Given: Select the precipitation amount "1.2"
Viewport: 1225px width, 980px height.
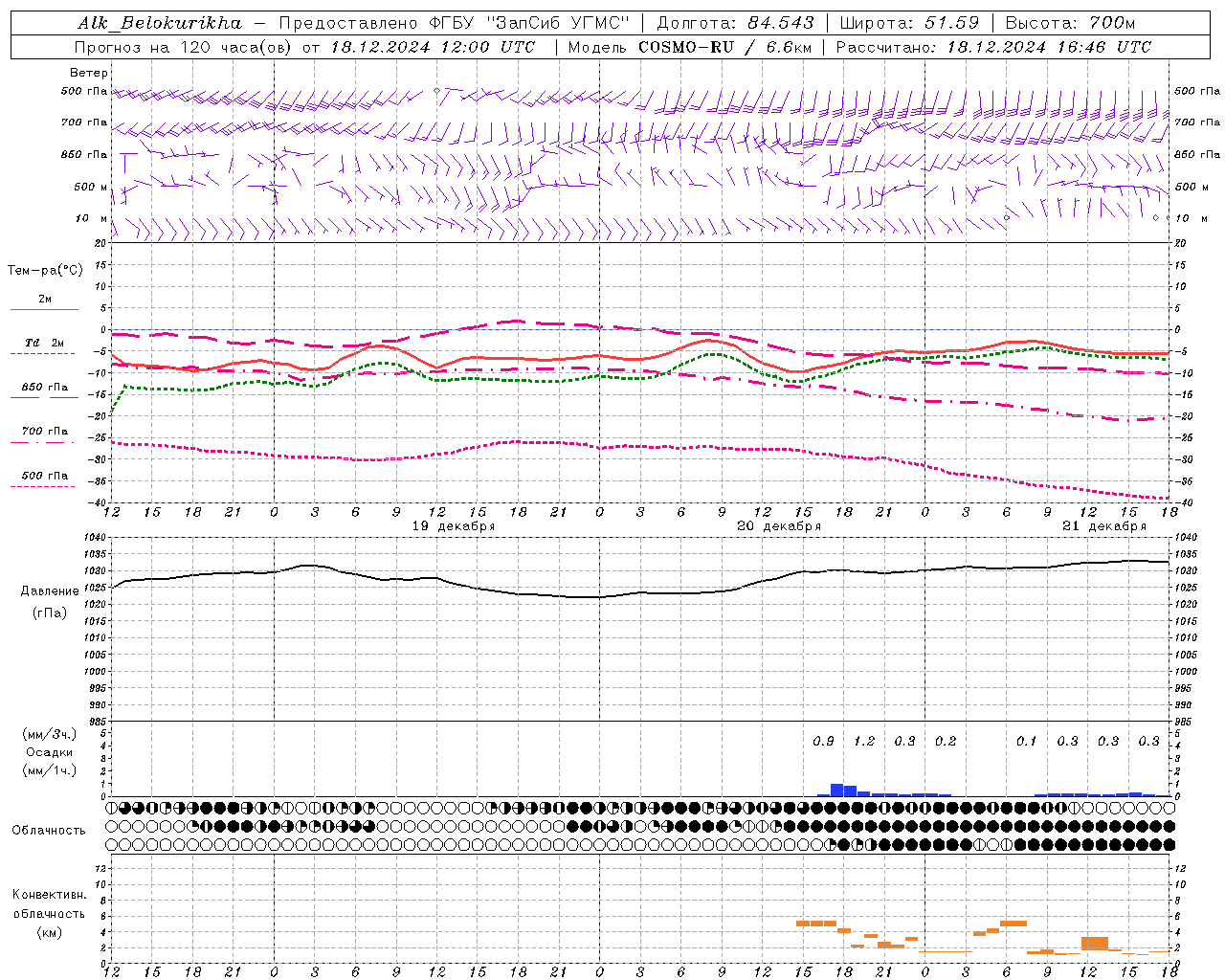Looking at the screenshot, I should 864,742.
